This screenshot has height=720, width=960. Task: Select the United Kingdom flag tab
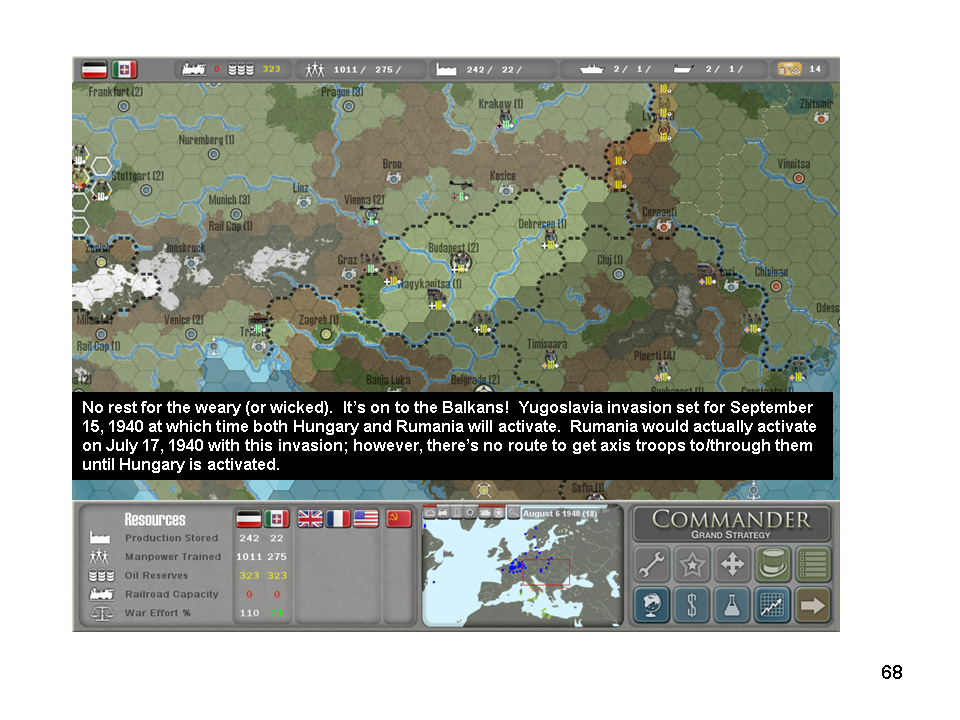click(311, 519)
